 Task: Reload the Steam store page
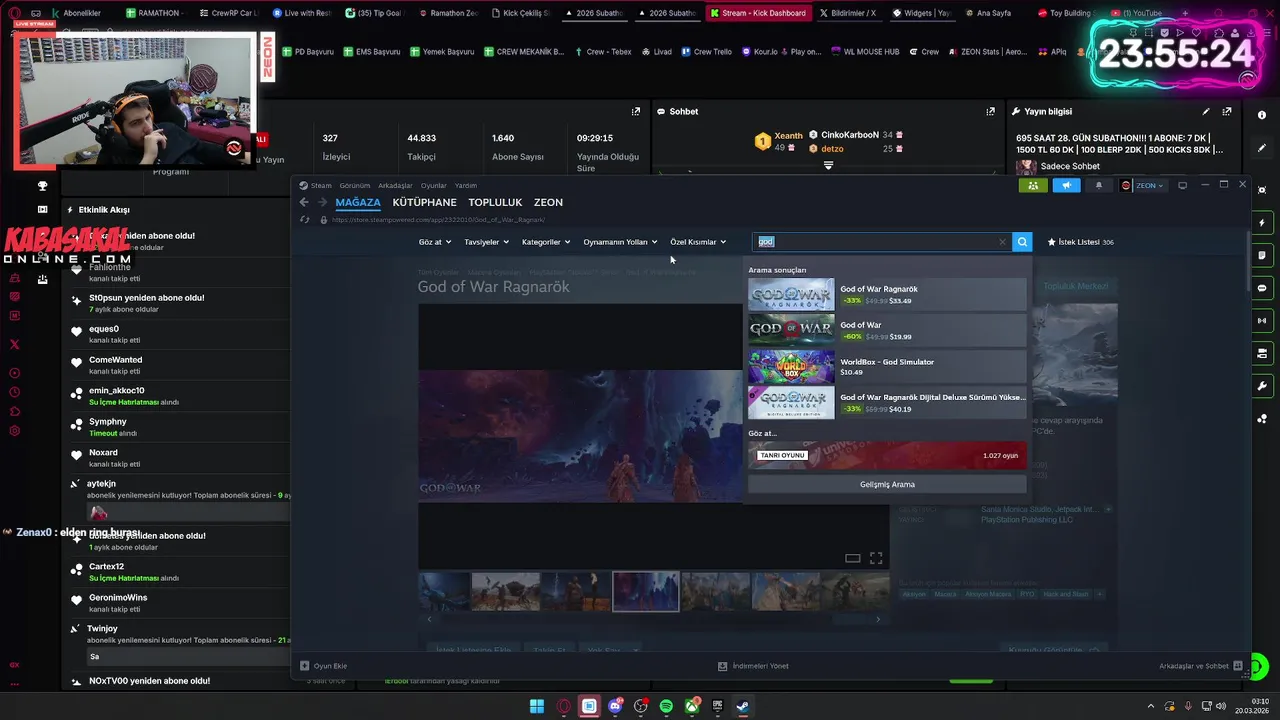point(304,220)
